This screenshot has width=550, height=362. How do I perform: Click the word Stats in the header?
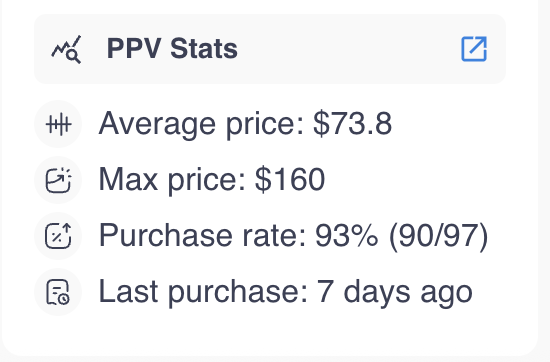point(204,48)
